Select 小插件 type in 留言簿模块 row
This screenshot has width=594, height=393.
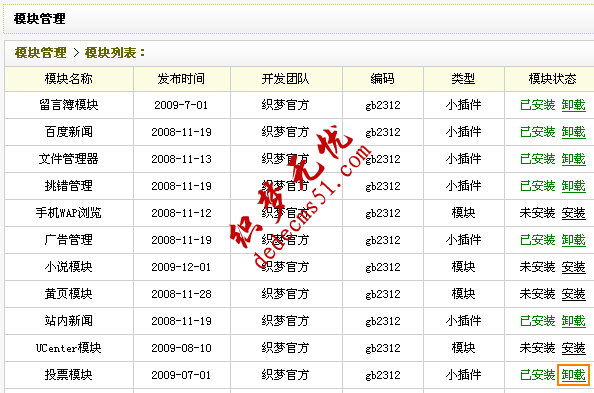pos(463,105)
